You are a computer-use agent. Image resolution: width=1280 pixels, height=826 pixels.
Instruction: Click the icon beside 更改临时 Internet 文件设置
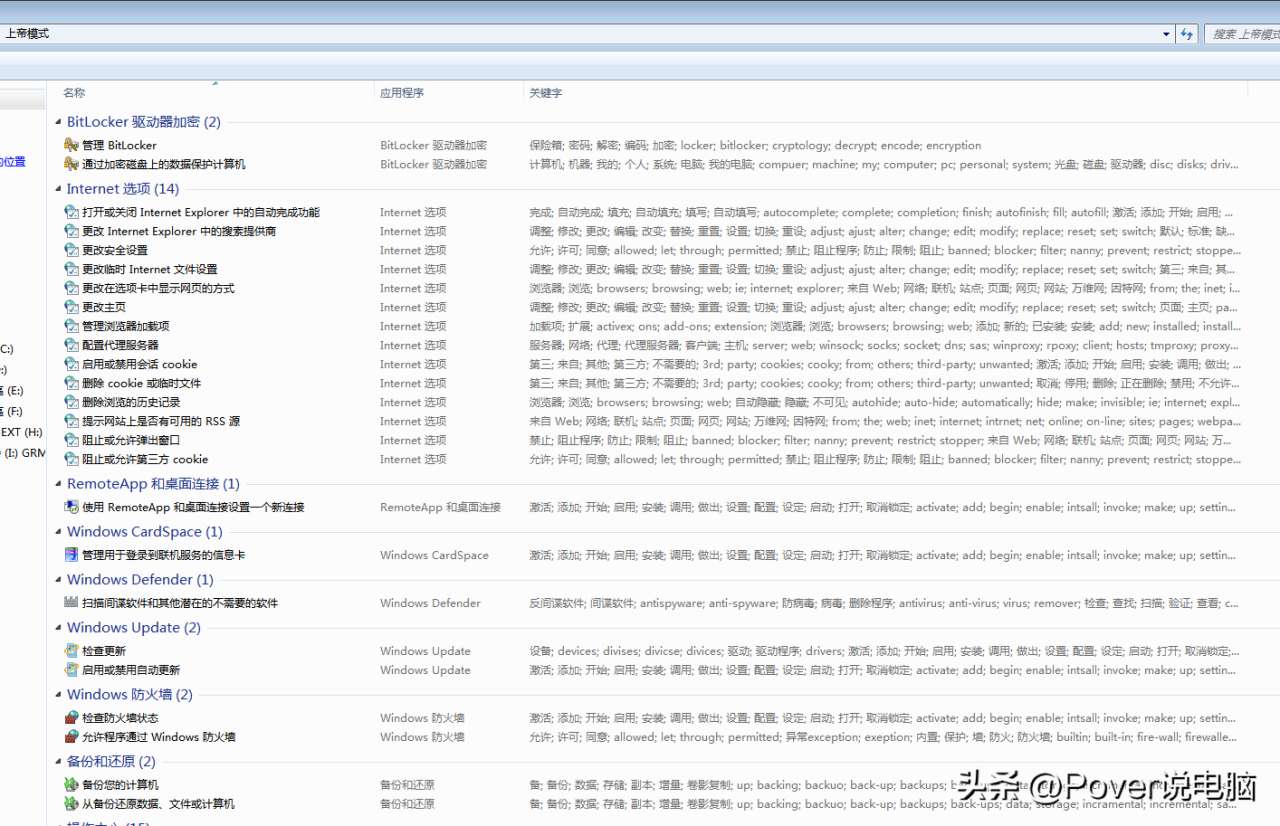pos(71,269)
